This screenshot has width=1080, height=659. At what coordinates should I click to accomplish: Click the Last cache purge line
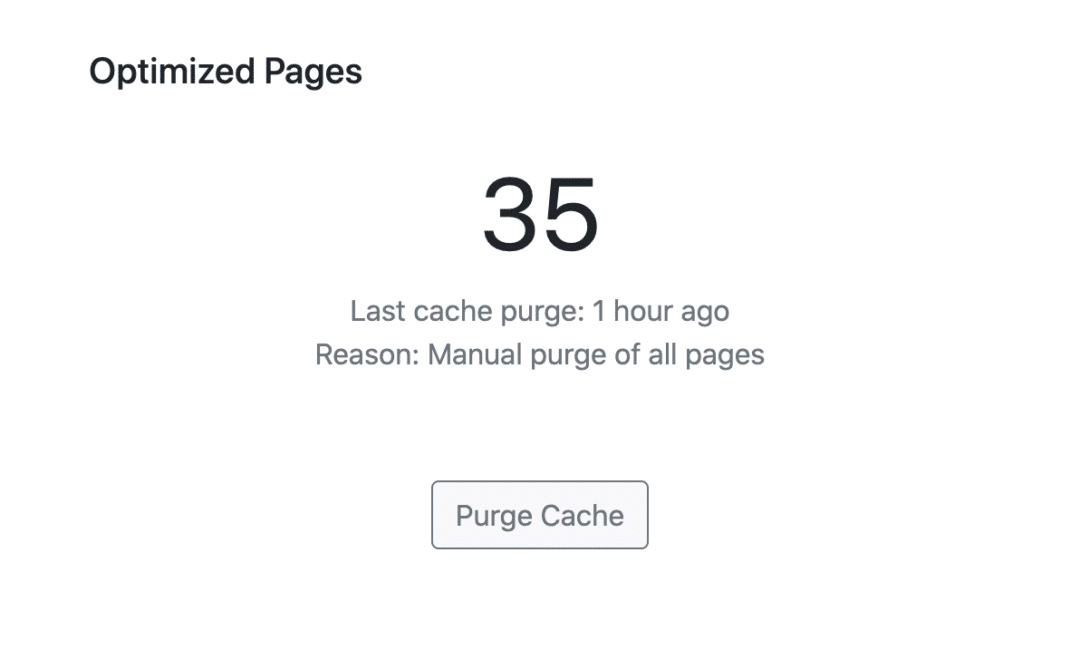pyautogui.click(x=539, y=311)
